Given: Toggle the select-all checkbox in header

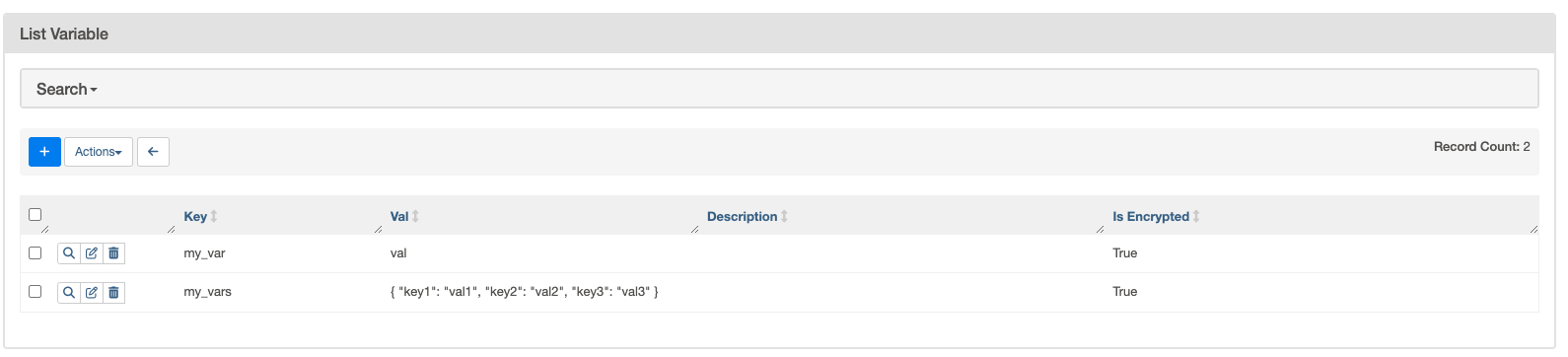Looking at the screenshot, I should 36,214.
